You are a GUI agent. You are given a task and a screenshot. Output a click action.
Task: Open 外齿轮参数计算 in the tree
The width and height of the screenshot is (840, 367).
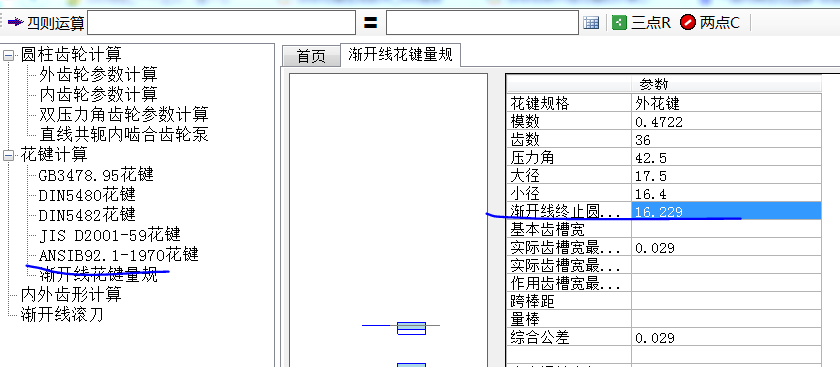(98, 74)
